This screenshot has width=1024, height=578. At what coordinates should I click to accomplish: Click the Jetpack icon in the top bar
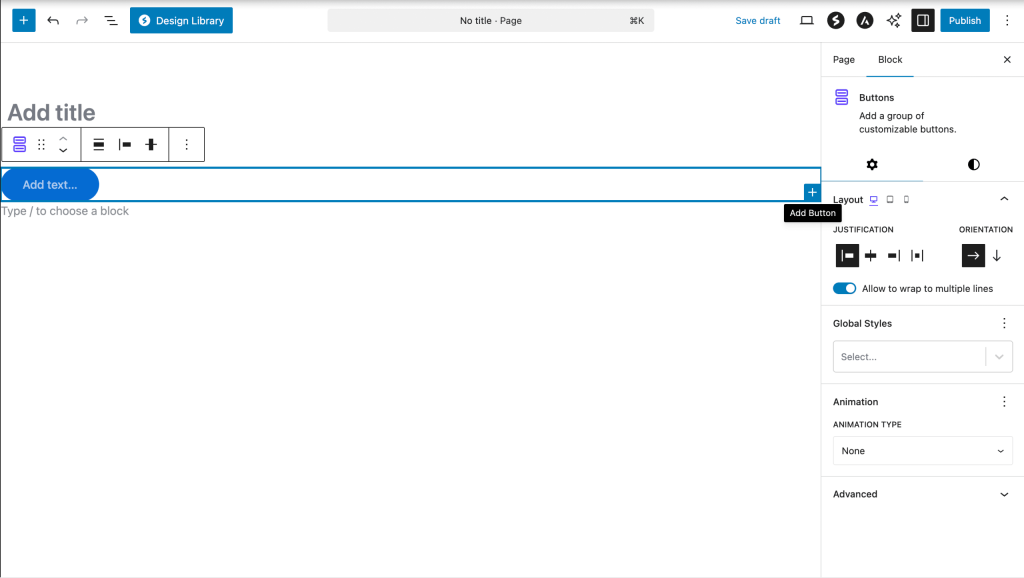835,20
